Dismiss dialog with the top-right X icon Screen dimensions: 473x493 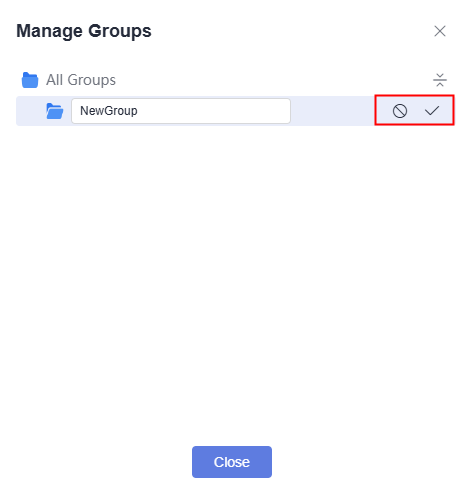(440, 31)
